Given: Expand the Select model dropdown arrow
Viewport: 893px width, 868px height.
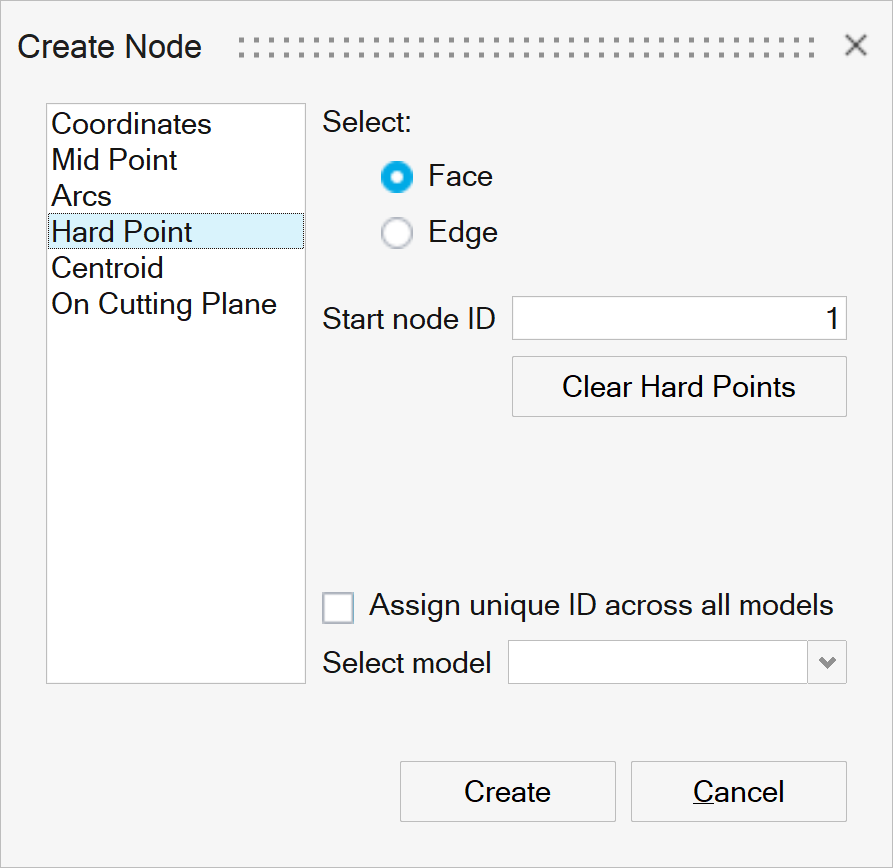Looking at the screenshot, I should pos(827,663).
